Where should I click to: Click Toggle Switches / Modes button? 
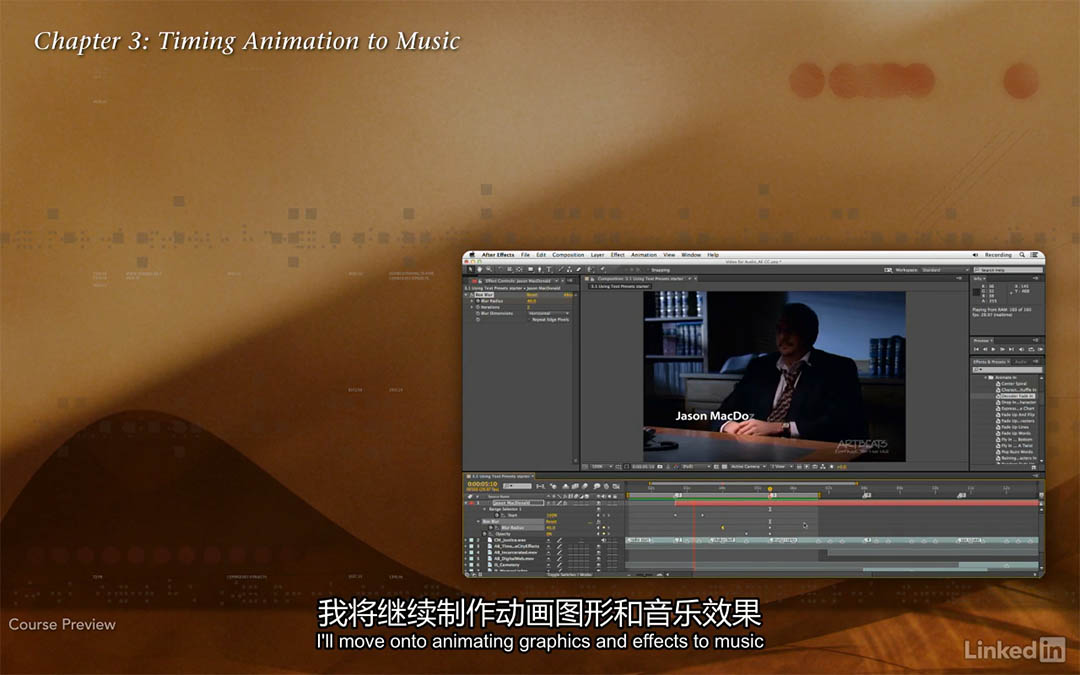click(570, 574)
